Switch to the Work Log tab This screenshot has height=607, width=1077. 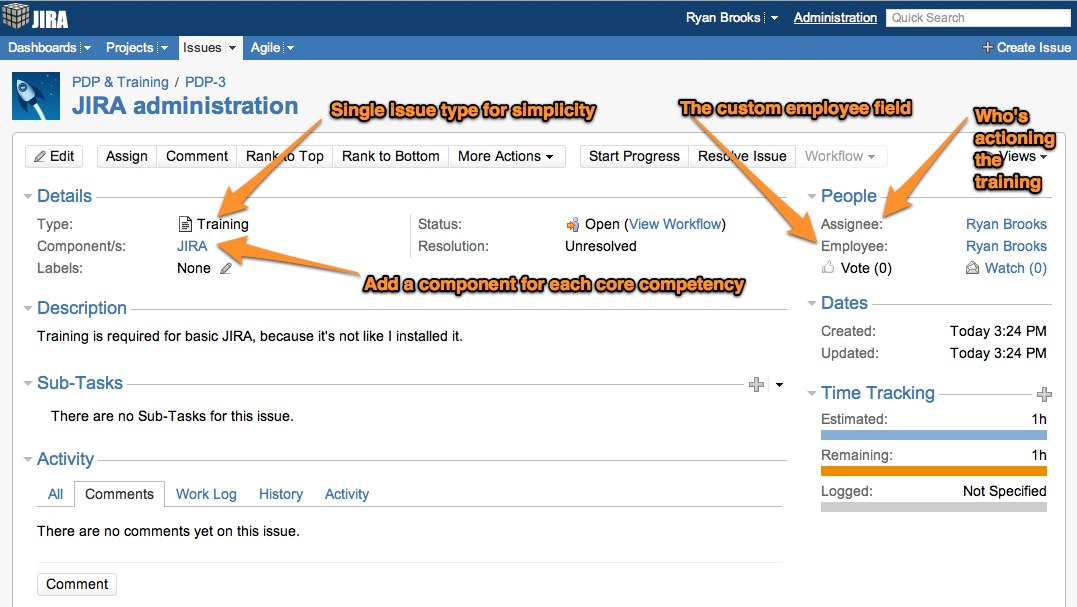click(206, 494)
